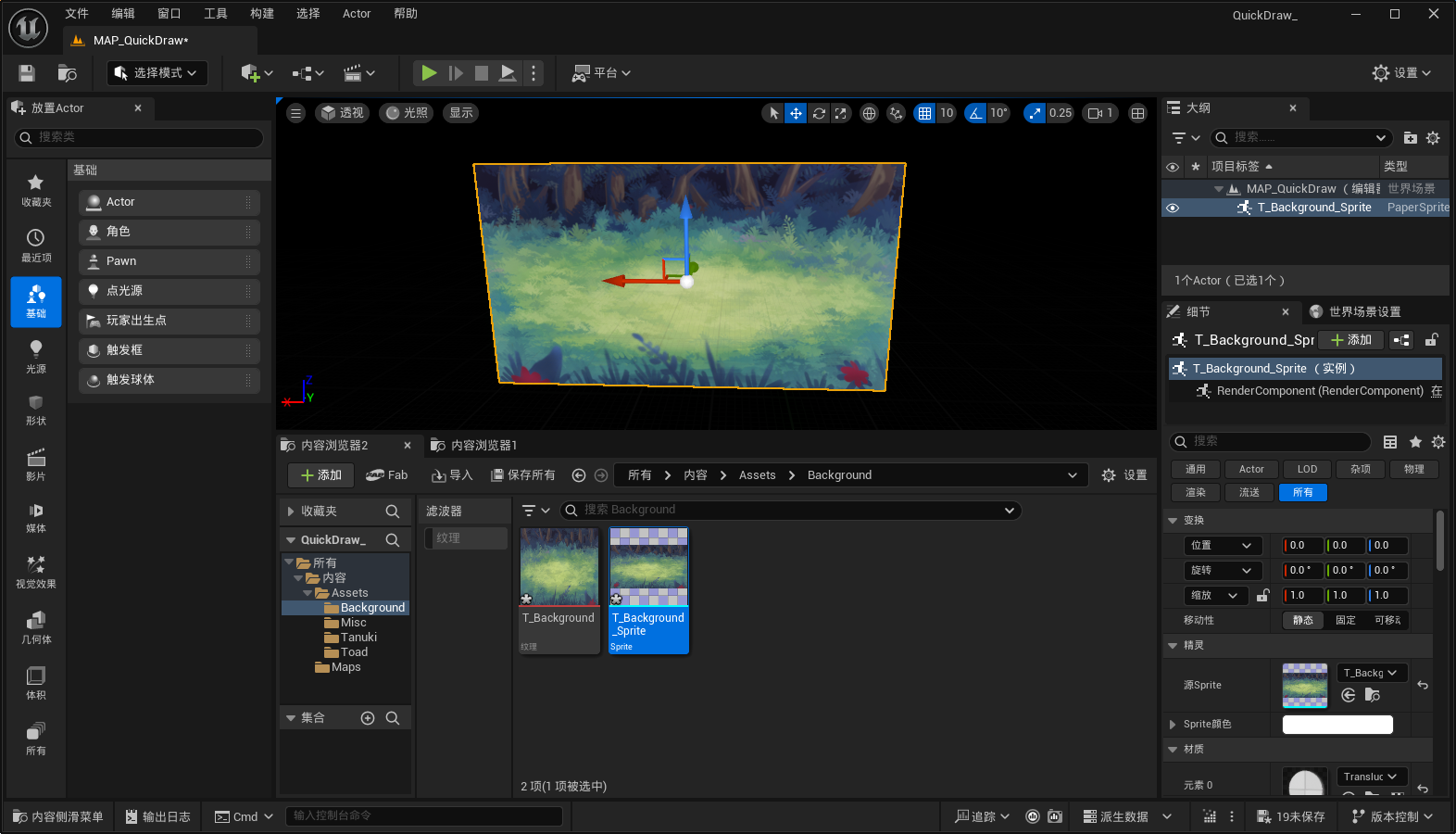The image size is (1456, 834).
Task: Click the details panel vertical scrollbar
Action: click(1440, 540)
